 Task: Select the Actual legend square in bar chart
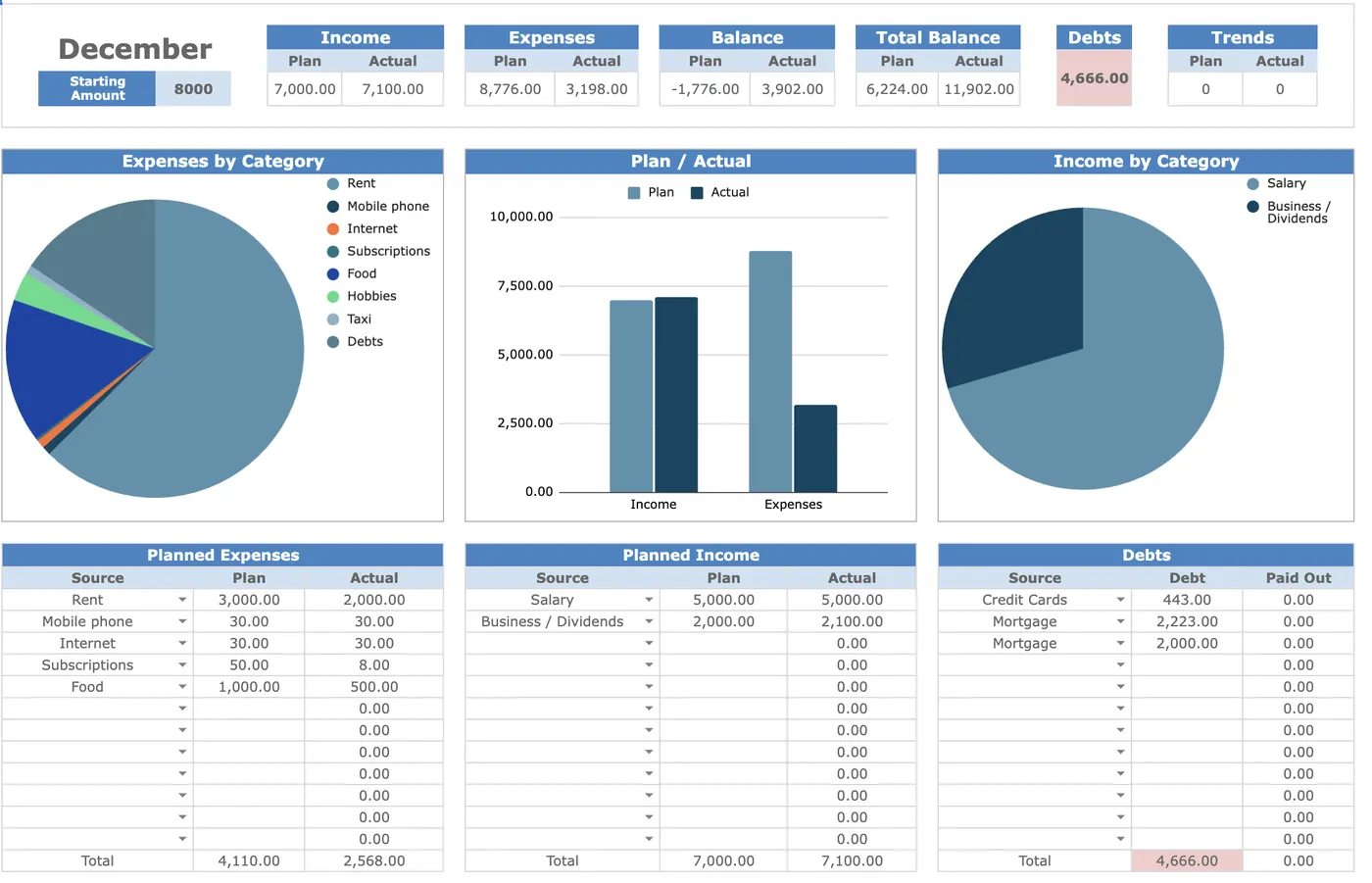tap(697, 193)
